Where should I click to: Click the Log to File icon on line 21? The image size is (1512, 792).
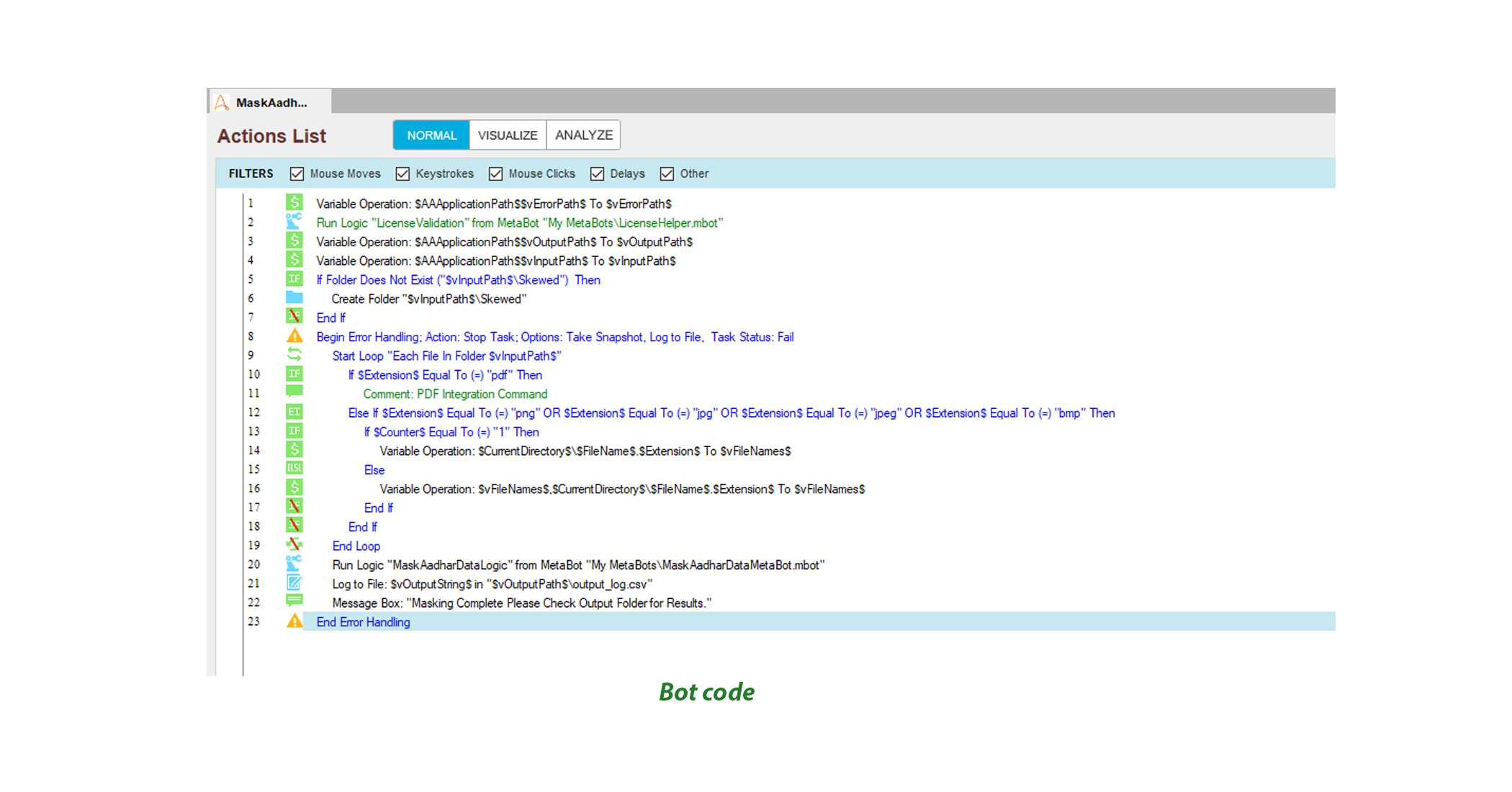[294, 583]
